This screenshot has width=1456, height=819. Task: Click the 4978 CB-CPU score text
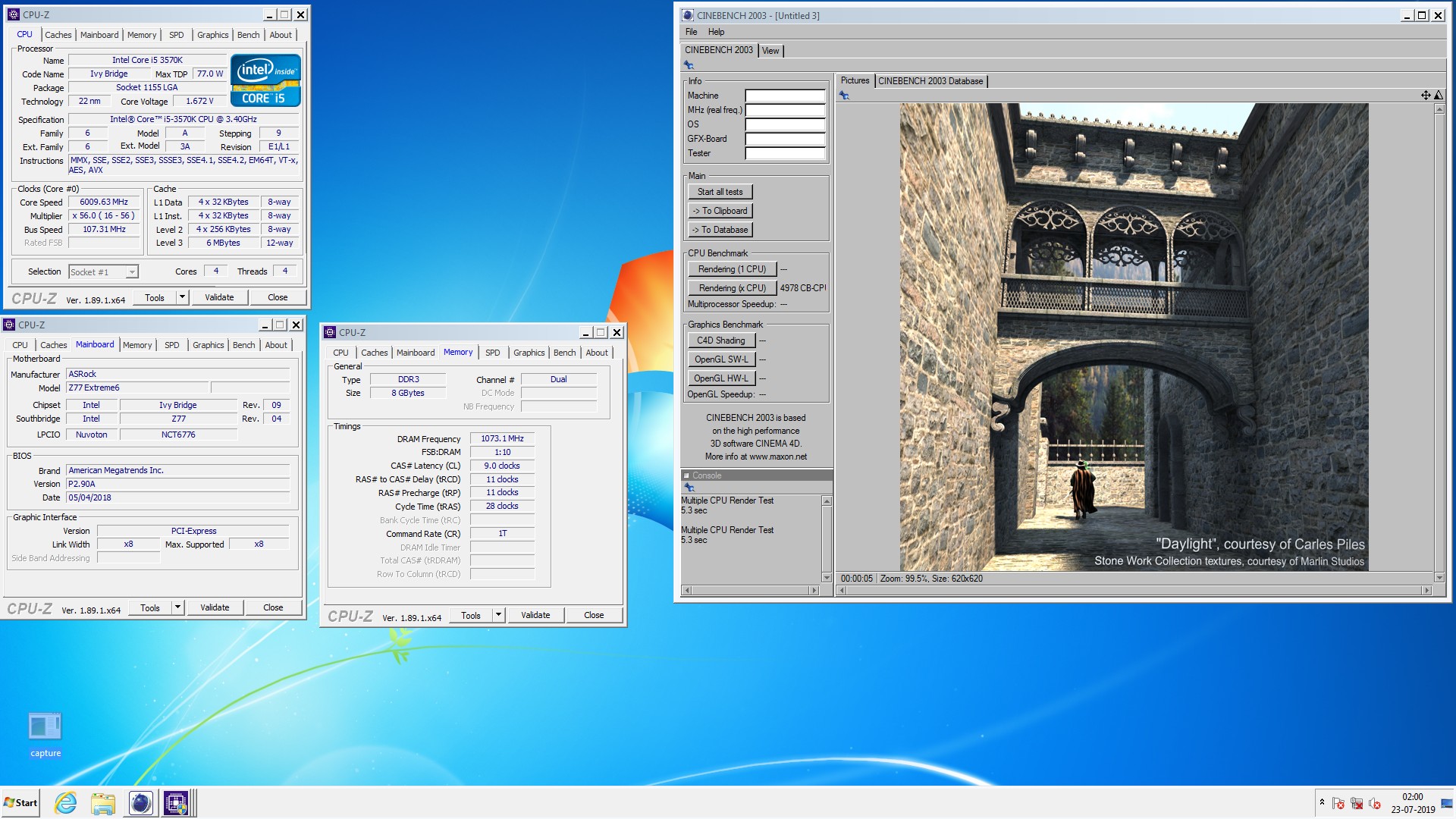(x=803, y=288)
